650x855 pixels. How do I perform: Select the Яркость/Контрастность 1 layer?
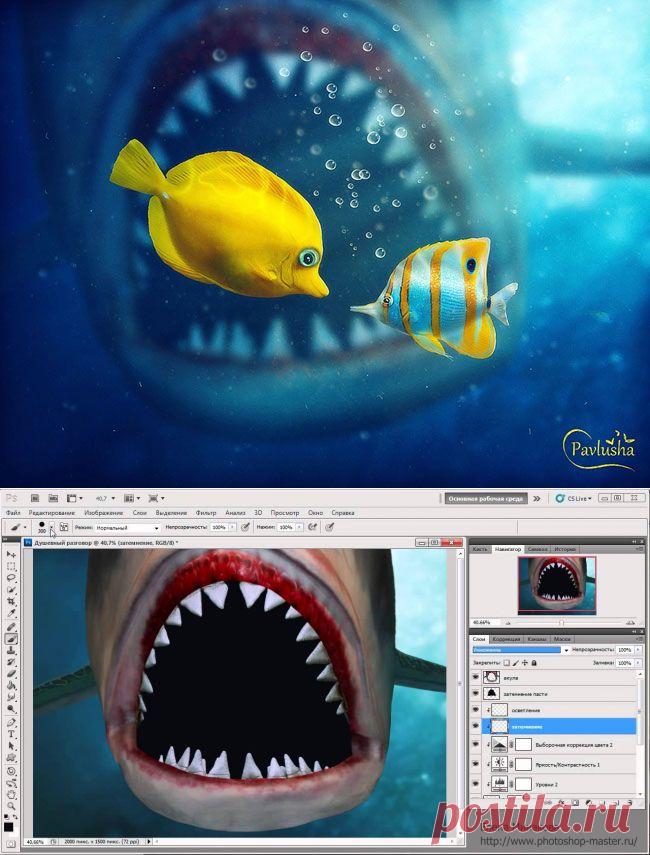point(553,764)
